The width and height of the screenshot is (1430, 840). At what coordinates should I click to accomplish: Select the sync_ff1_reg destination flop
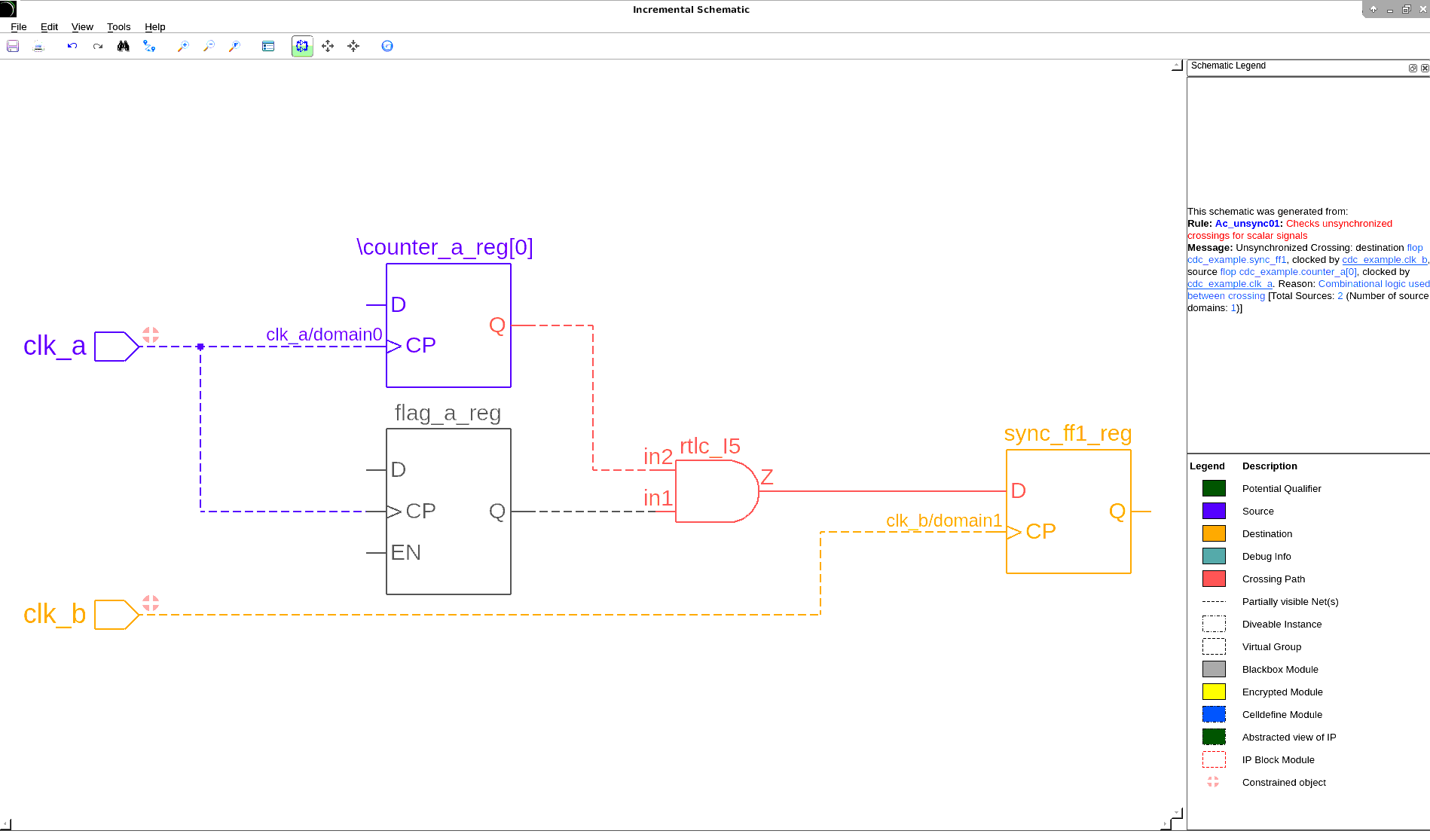[1068, 512]
